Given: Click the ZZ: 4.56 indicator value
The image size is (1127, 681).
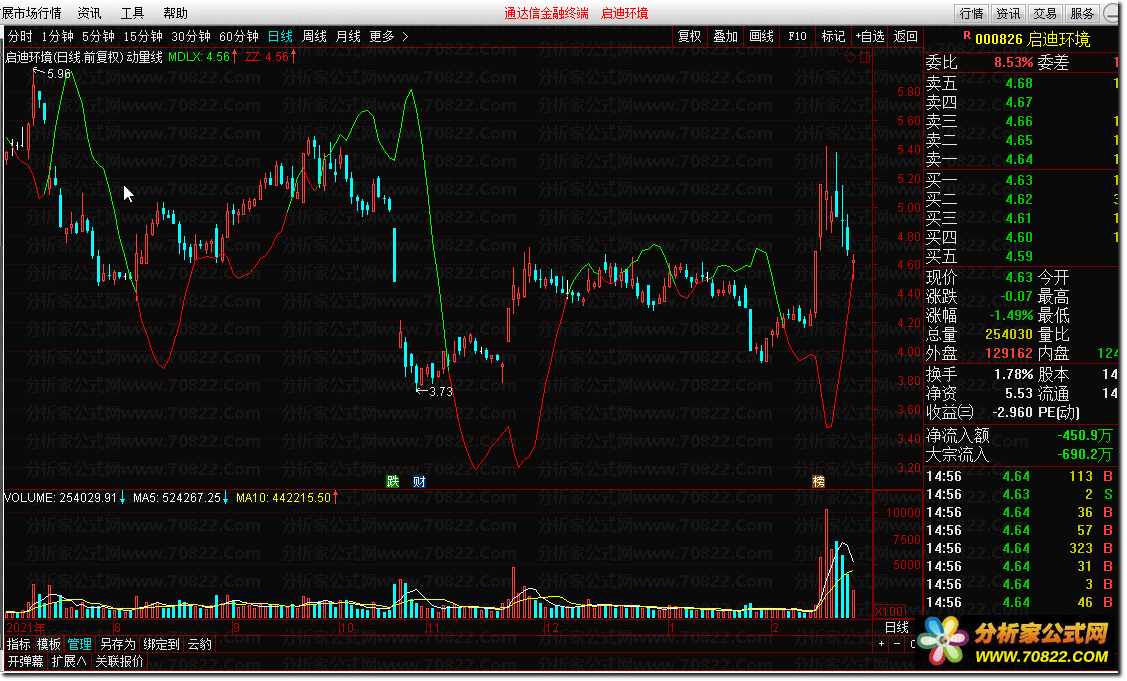Looking at the screenshot, I should [x=271, y=57].
